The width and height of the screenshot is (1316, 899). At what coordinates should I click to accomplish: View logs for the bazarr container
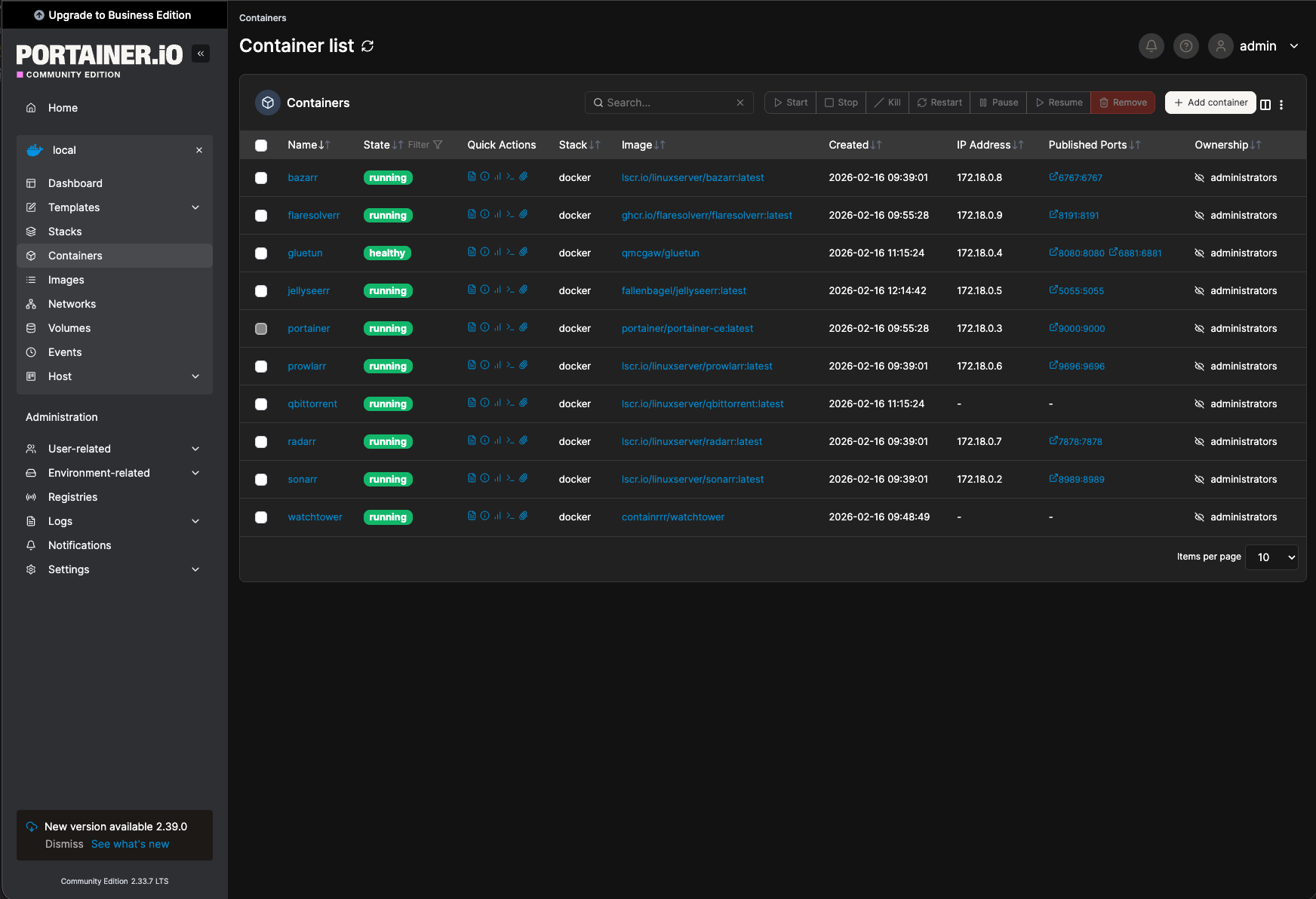[x=471, y=176]
